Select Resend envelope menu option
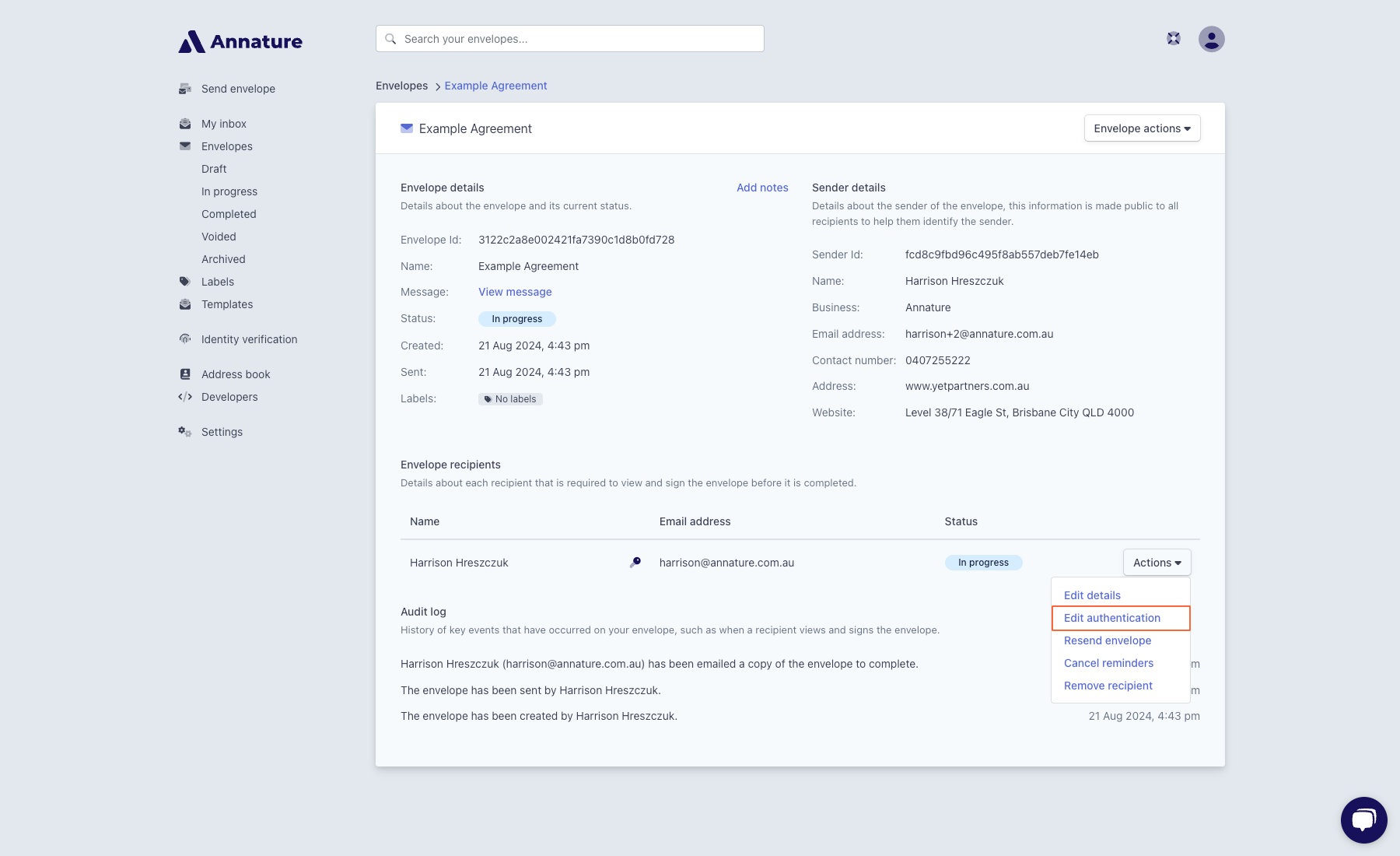This screenshot has width=1400, height=856. [x=1108, y=640]
